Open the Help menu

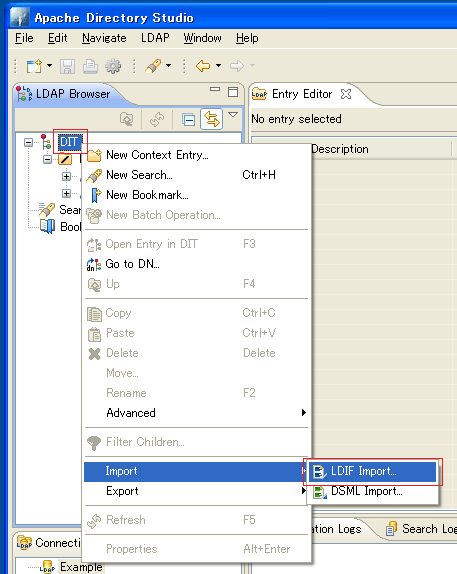(247, 38)
